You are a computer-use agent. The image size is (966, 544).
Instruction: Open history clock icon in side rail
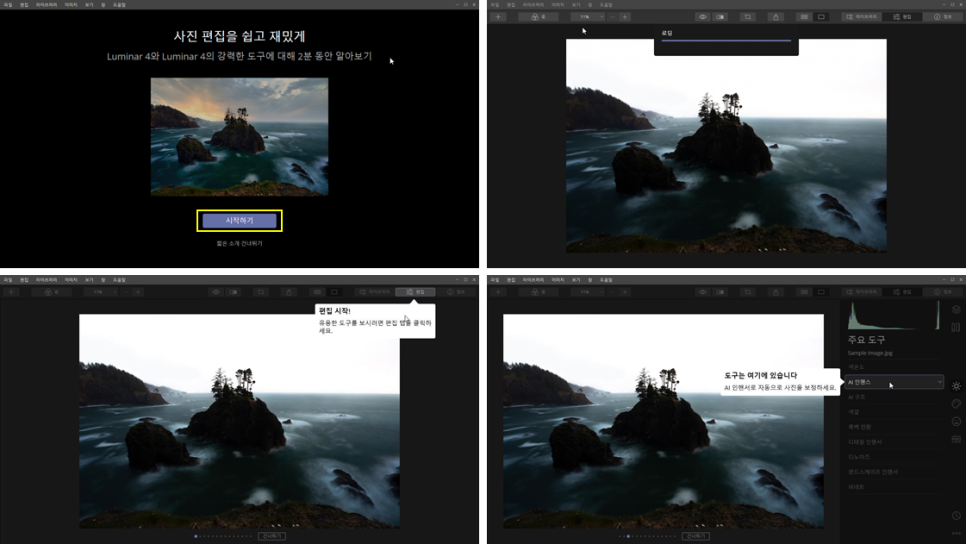click(956, 516)
